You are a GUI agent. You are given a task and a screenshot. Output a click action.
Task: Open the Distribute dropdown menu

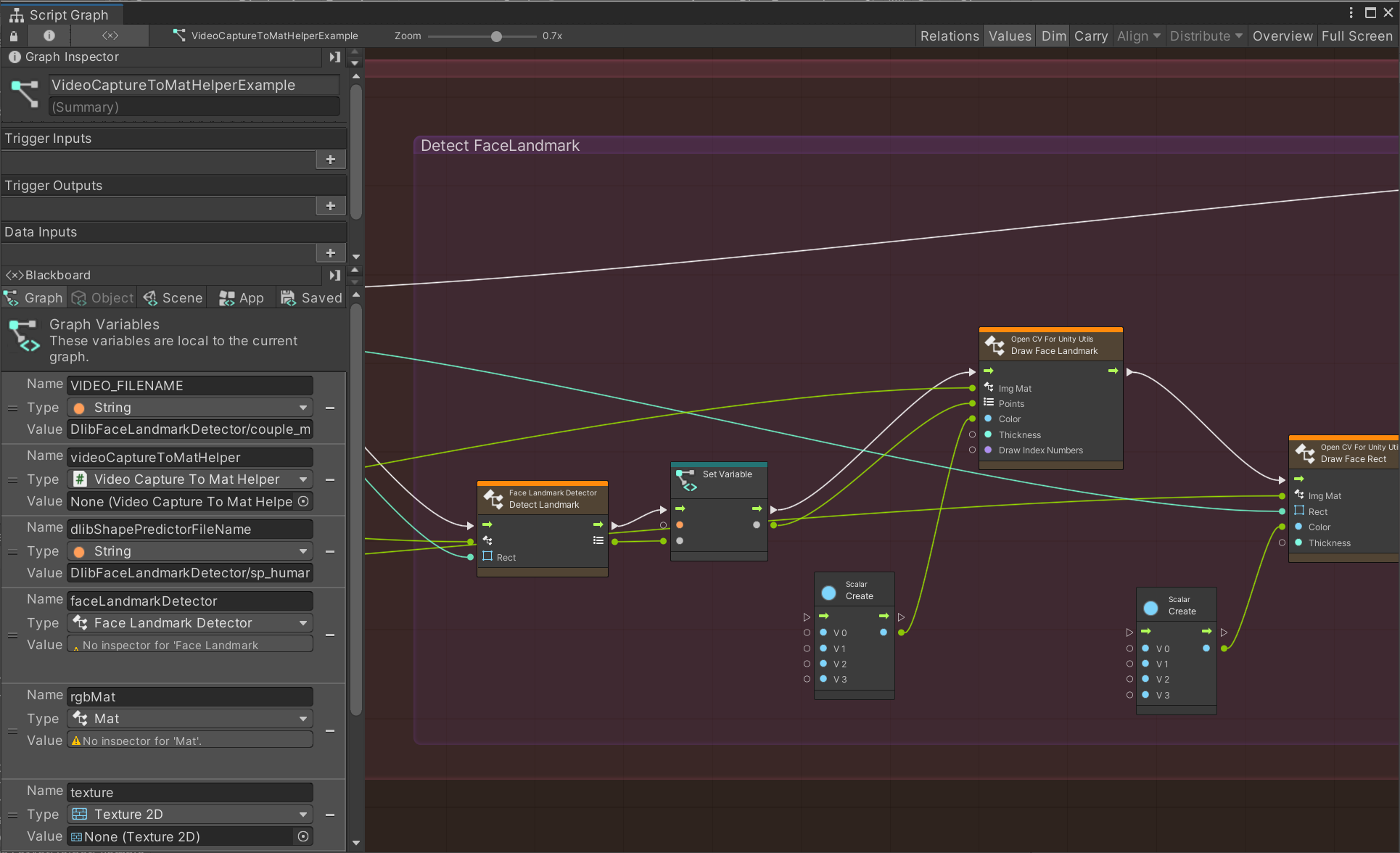coord(1206,36)
